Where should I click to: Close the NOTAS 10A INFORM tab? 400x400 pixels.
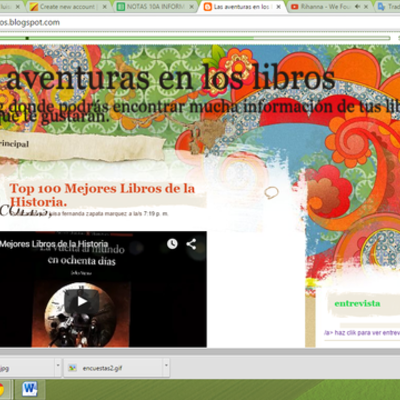(192, 7)
